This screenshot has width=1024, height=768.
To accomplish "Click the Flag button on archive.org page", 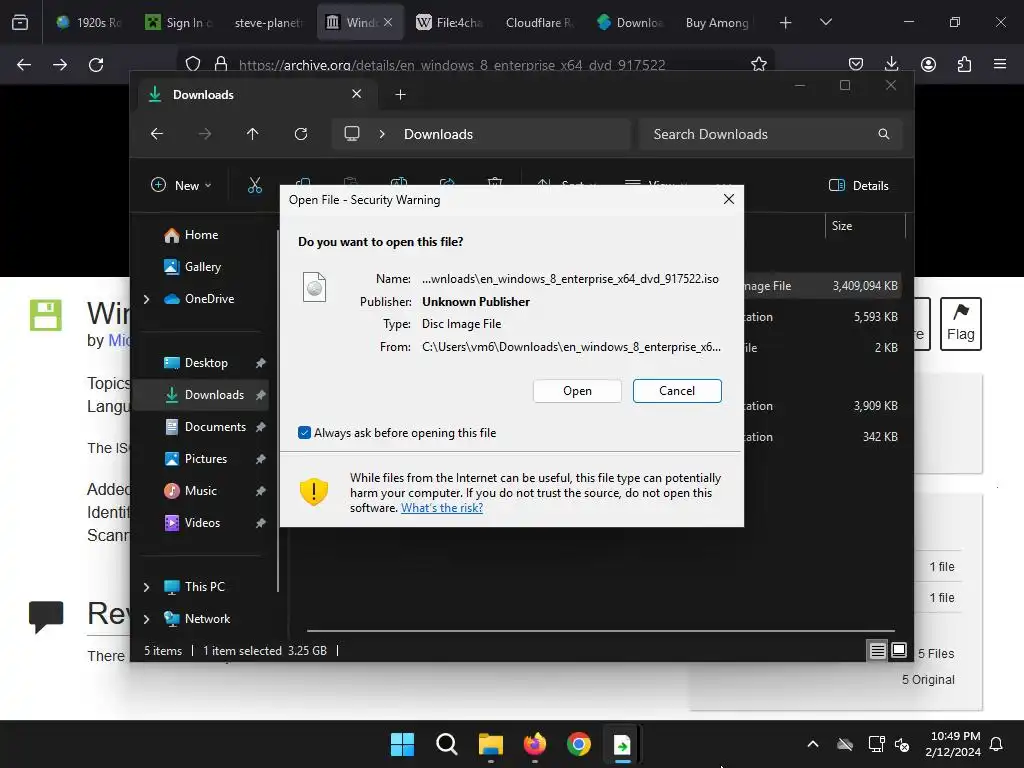I will click(x=961, y=324).
